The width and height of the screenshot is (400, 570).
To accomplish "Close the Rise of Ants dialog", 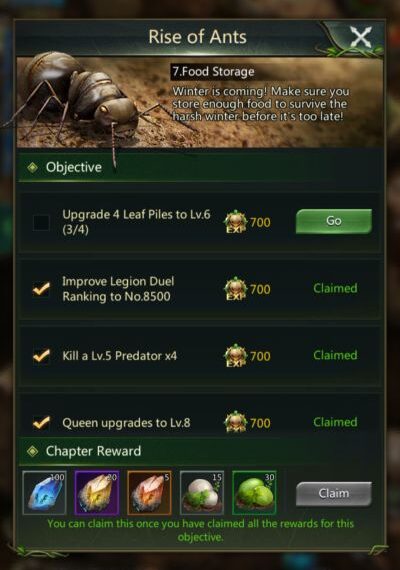I will tap(361, 37).
